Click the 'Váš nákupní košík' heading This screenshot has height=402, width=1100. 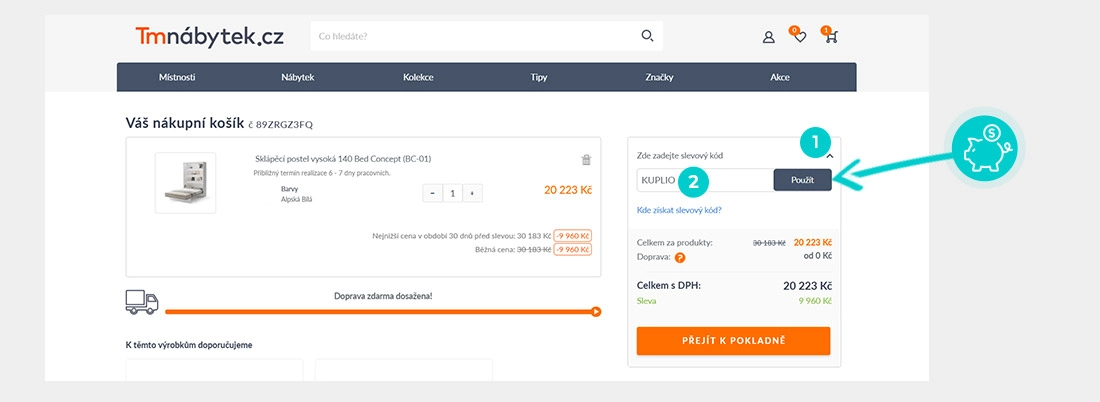point(185,123)
